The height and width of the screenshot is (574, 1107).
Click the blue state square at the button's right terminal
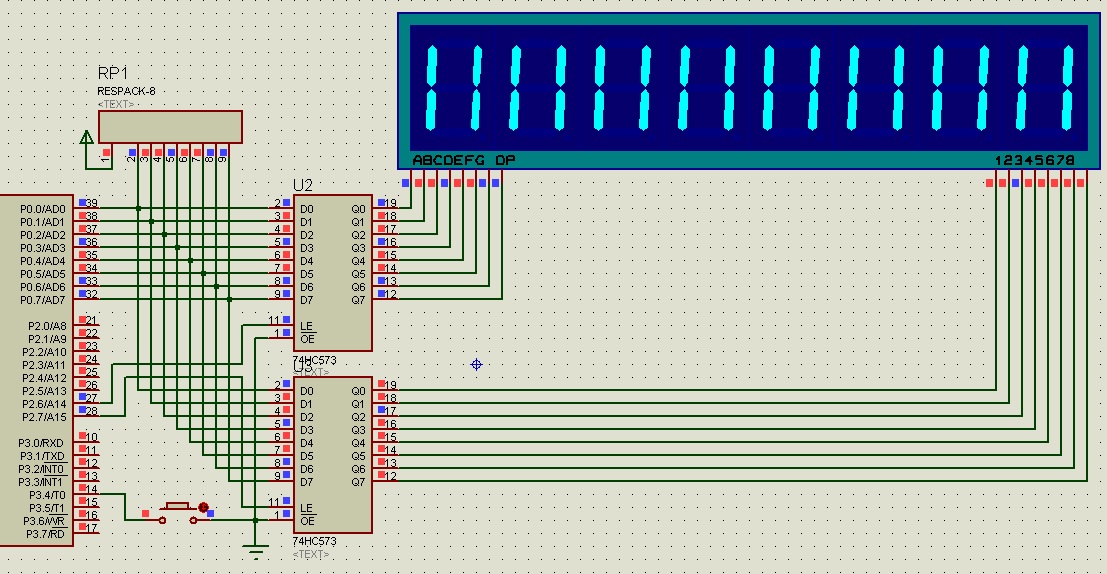click(x=210, y=513)
